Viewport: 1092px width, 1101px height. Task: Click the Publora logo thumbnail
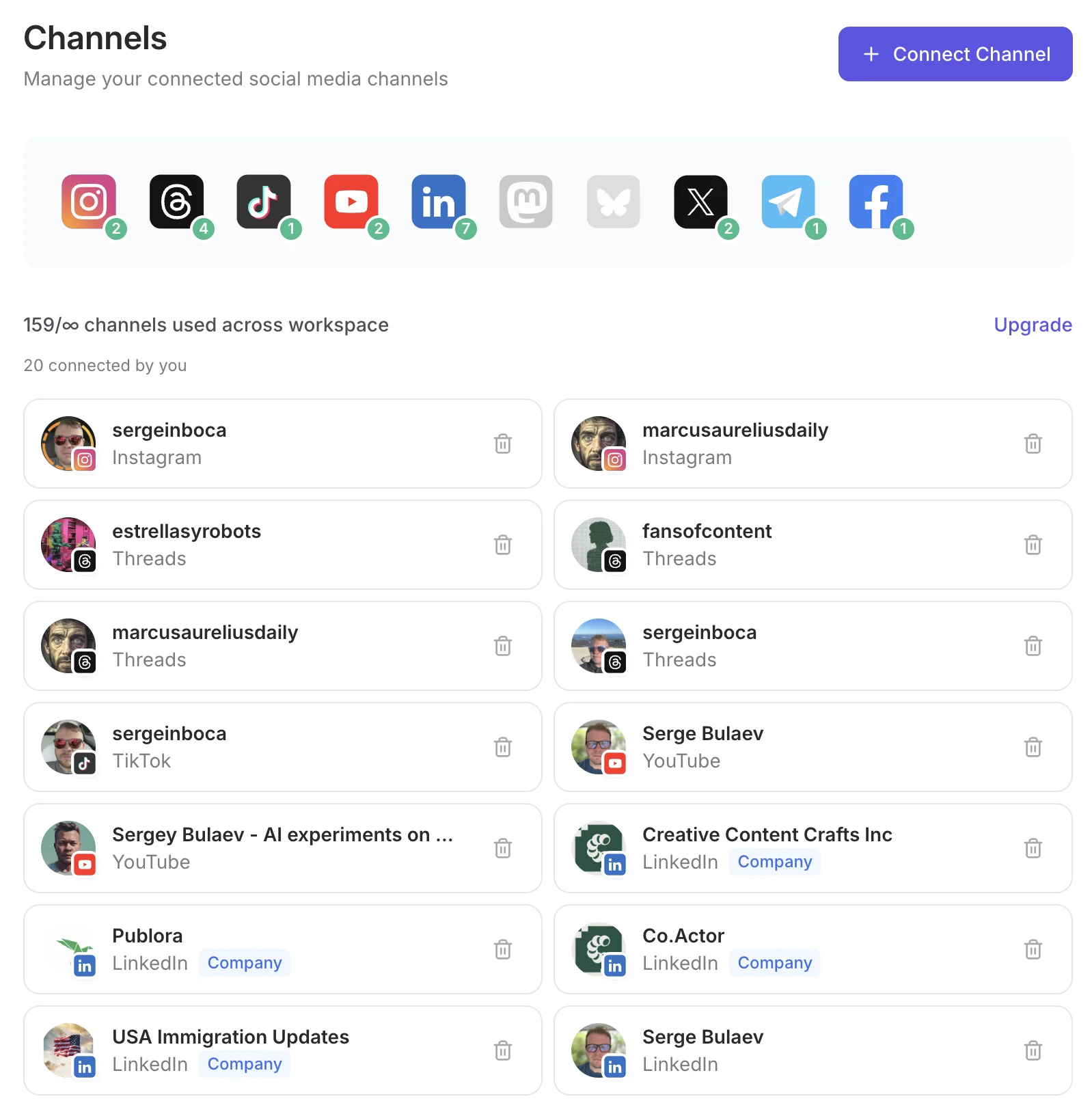[x=68, y=949]
